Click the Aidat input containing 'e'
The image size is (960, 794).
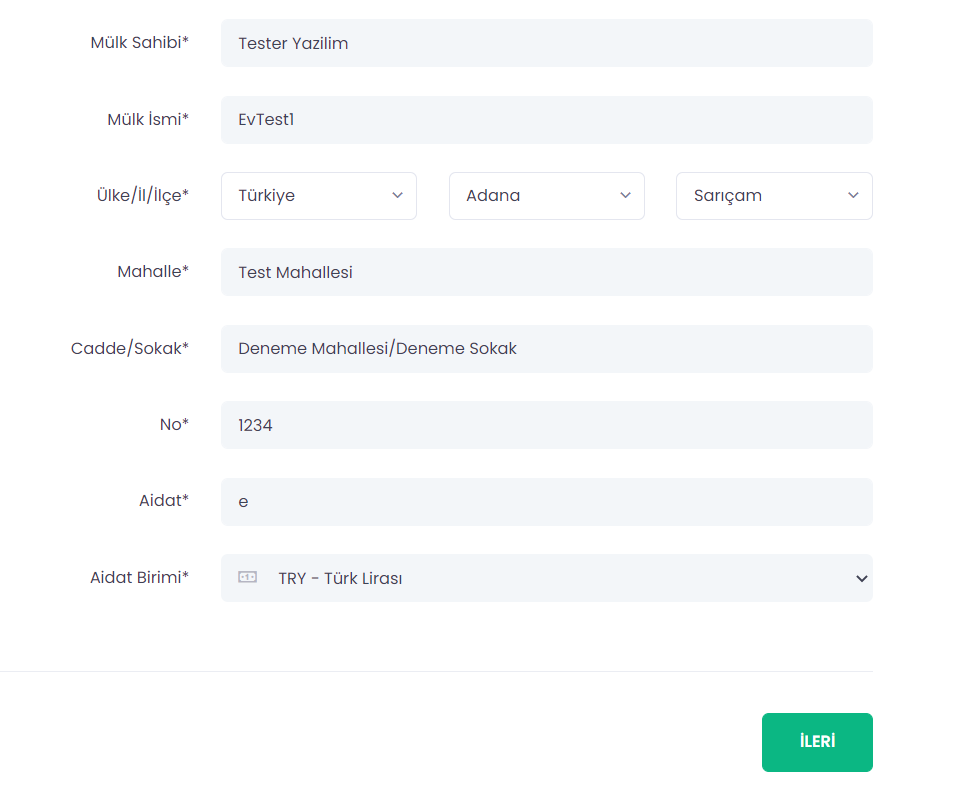[x=546, y=502]
